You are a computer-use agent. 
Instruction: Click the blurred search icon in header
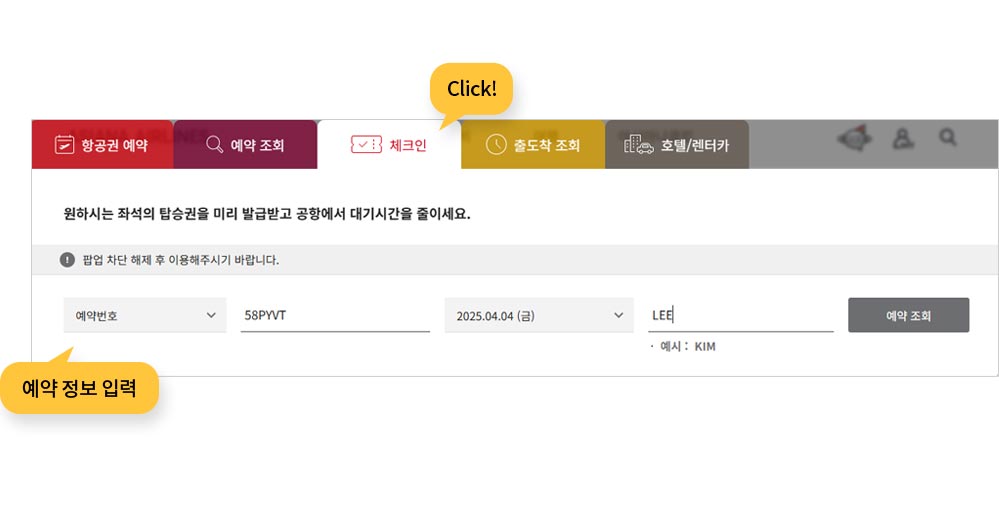coord(947,136)
